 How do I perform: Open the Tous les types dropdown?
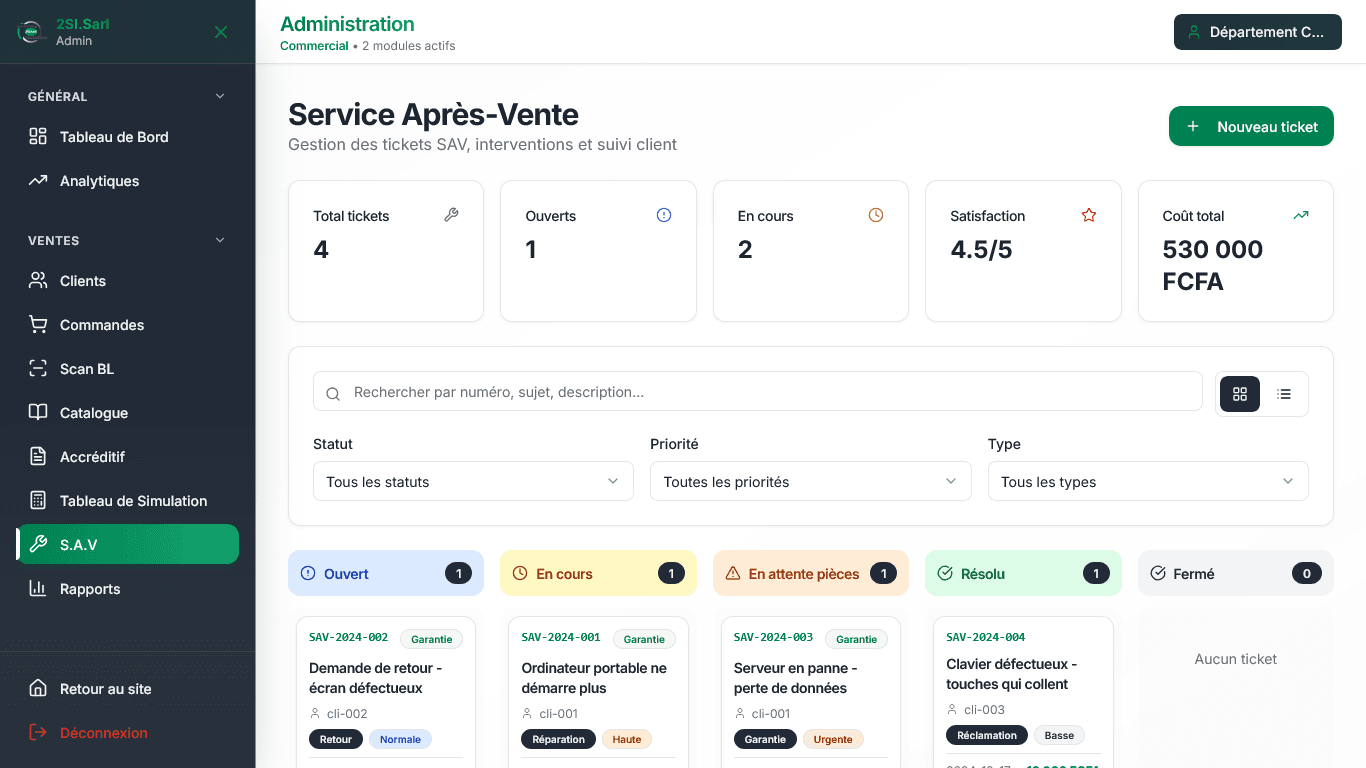click(x=1148, y=481)
